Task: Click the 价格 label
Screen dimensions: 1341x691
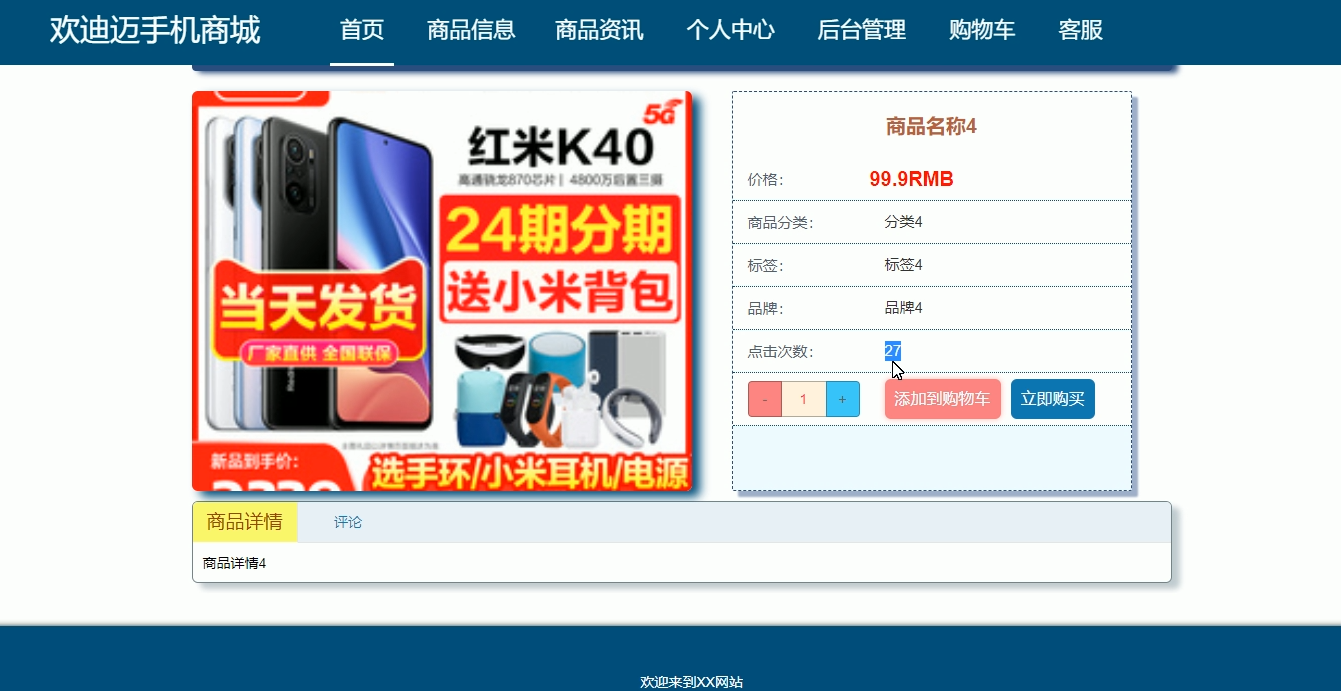Action: pyautogui.click(x=765, y=180)
